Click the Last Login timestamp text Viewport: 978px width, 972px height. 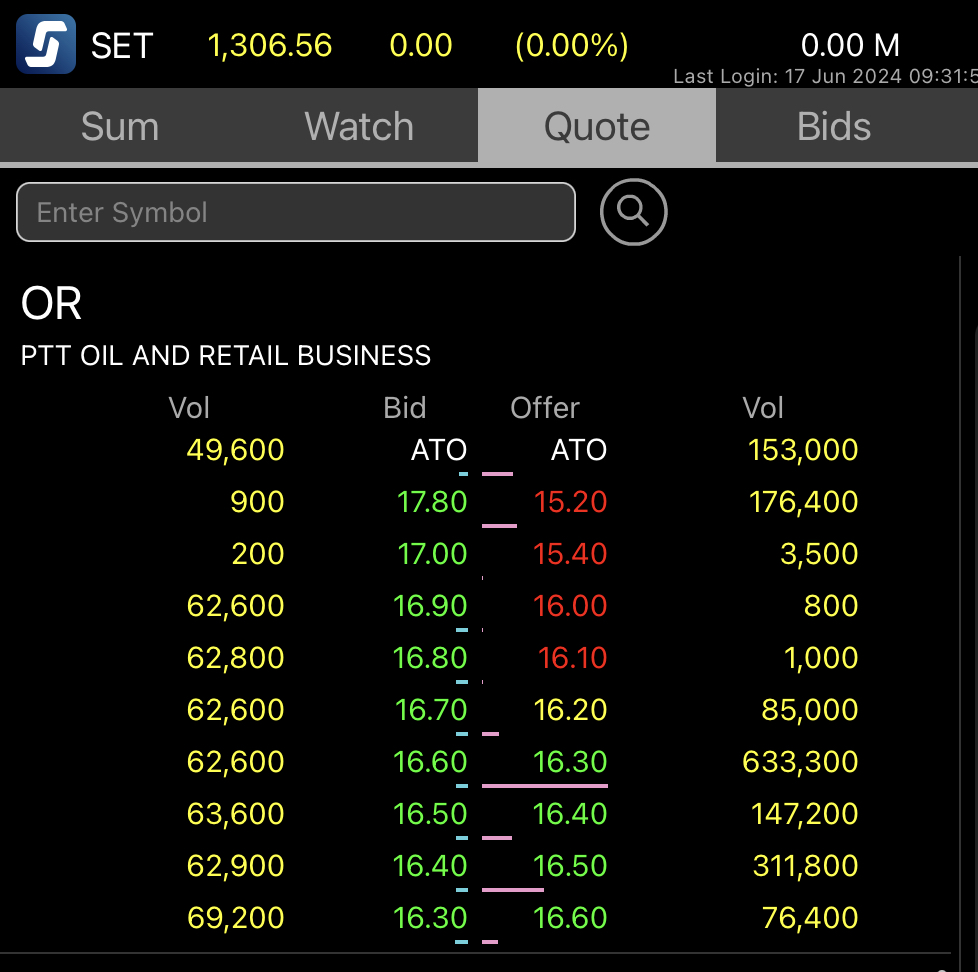825,76
